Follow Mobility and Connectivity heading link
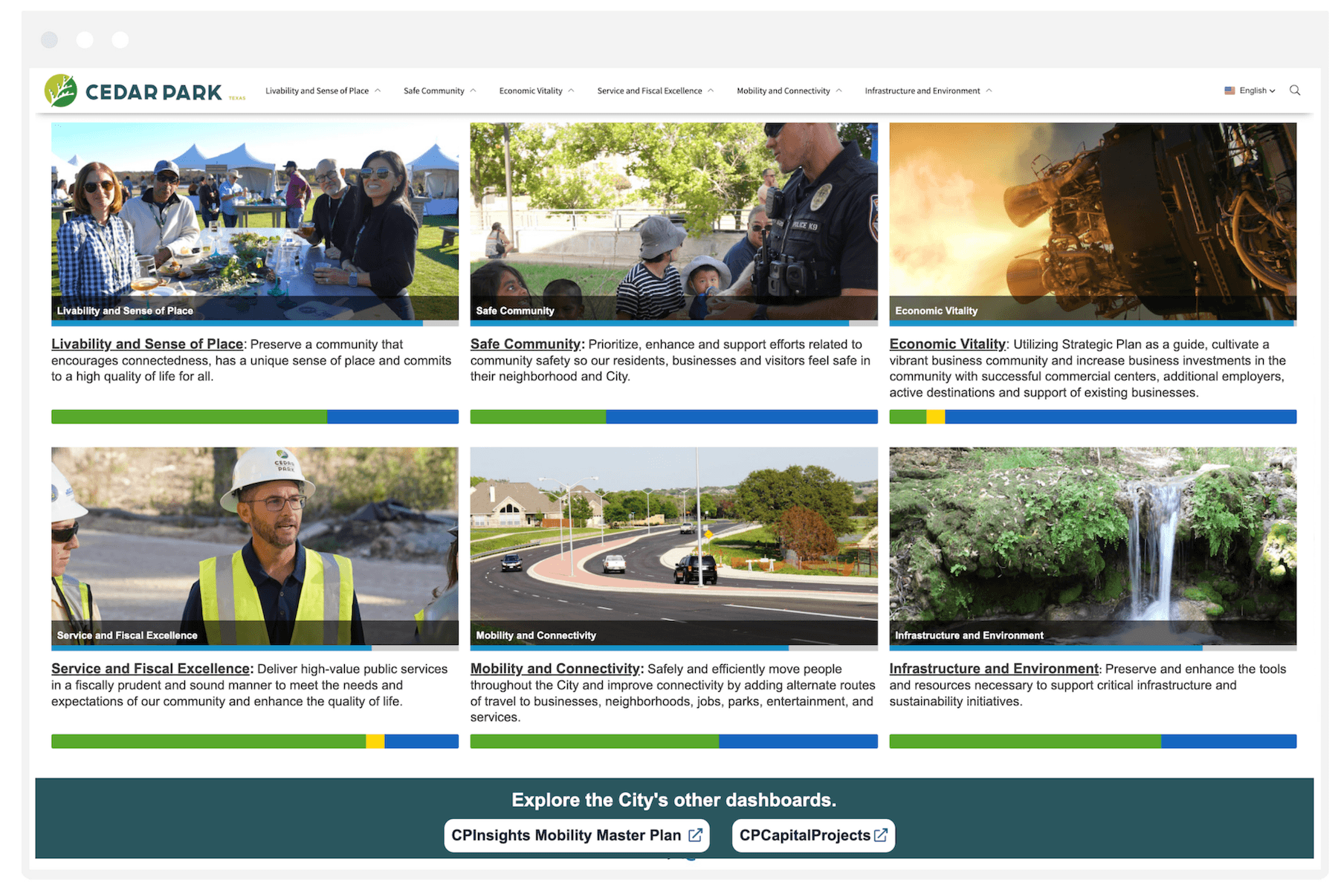Viewport: 1338px width, 896px height. (x=555, y=669)
